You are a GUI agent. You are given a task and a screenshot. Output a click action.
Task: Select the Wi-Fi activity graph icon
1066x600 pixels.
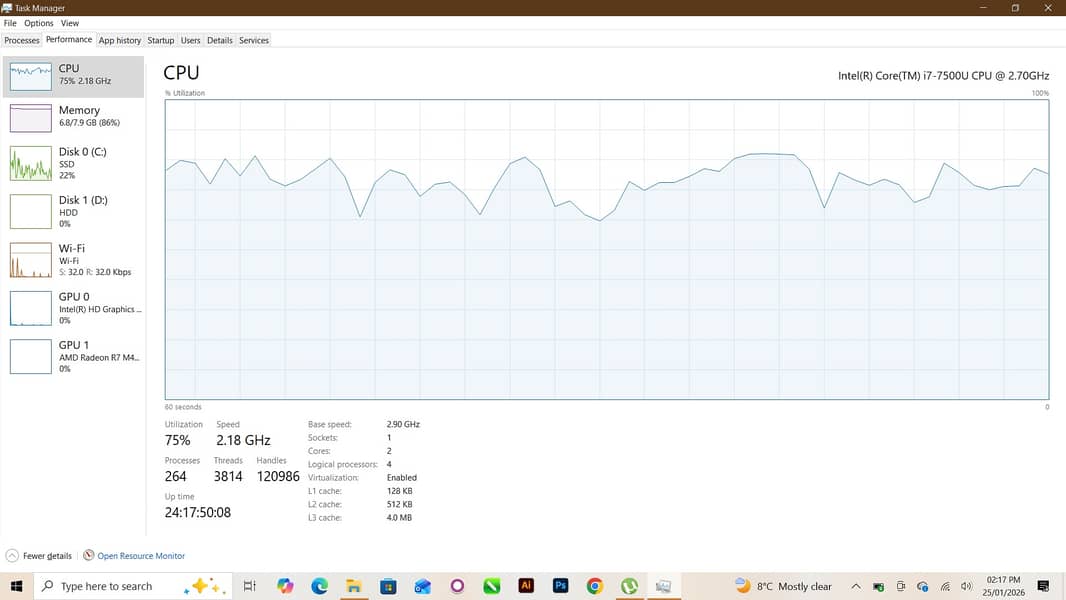pos(30,260)
